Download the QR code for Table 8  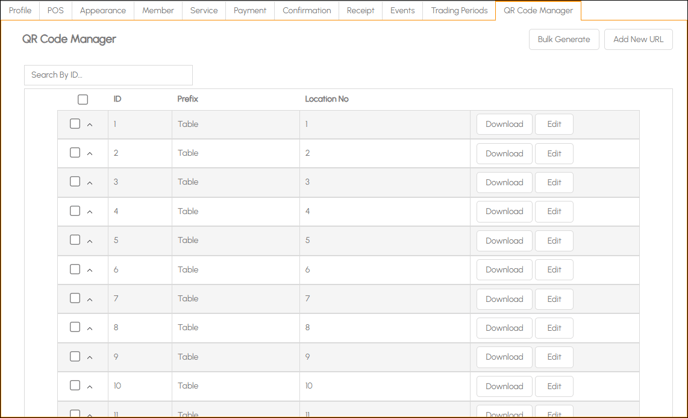504,328
